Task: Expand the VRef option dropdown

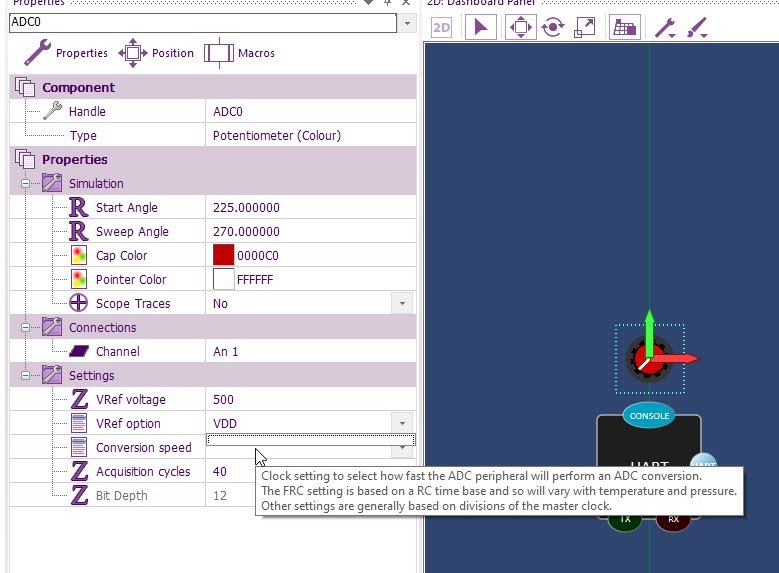Action: tap(402, 423)
